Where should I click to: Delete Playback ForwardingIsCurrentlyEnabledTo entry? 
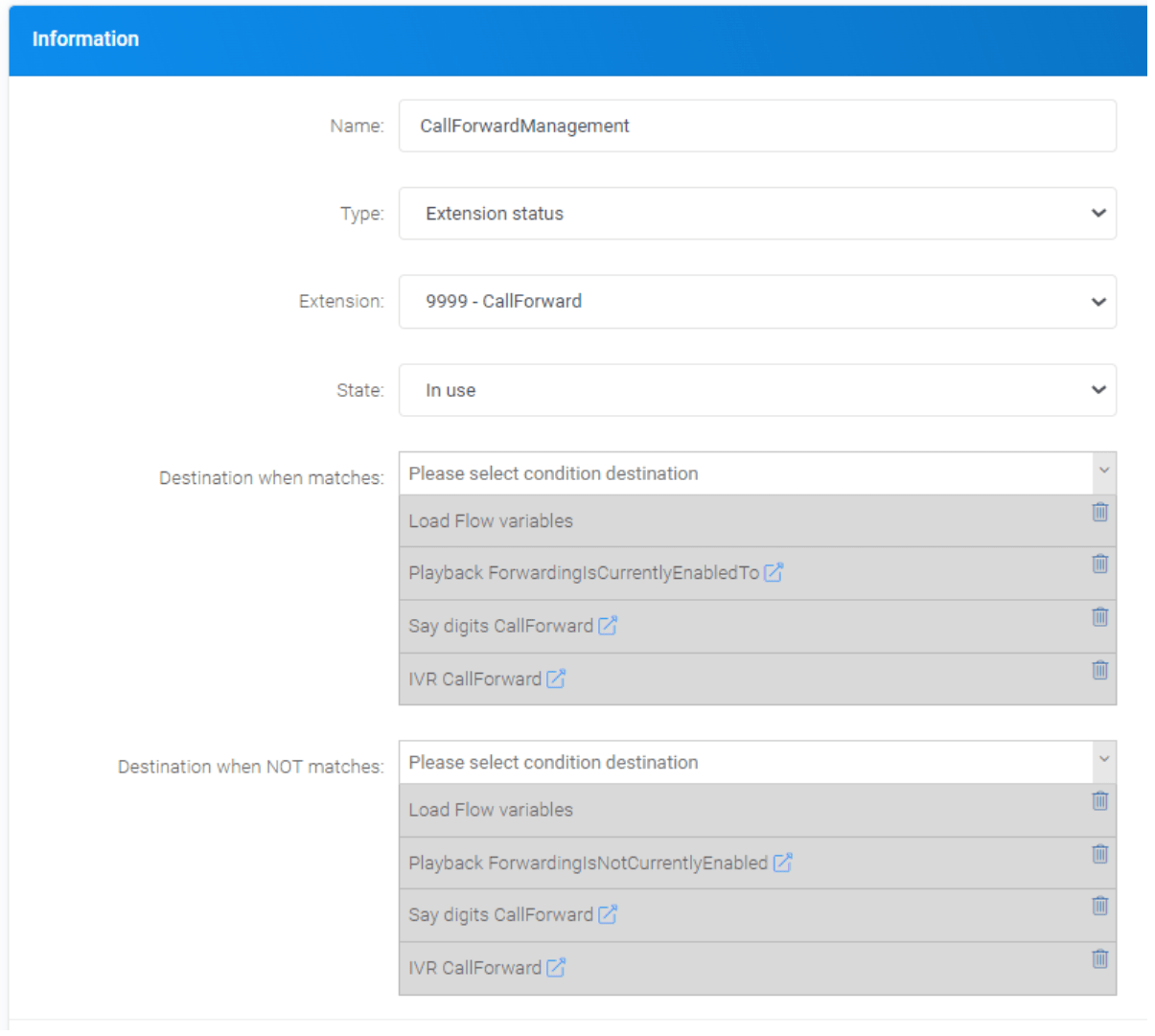[1099, 564]
